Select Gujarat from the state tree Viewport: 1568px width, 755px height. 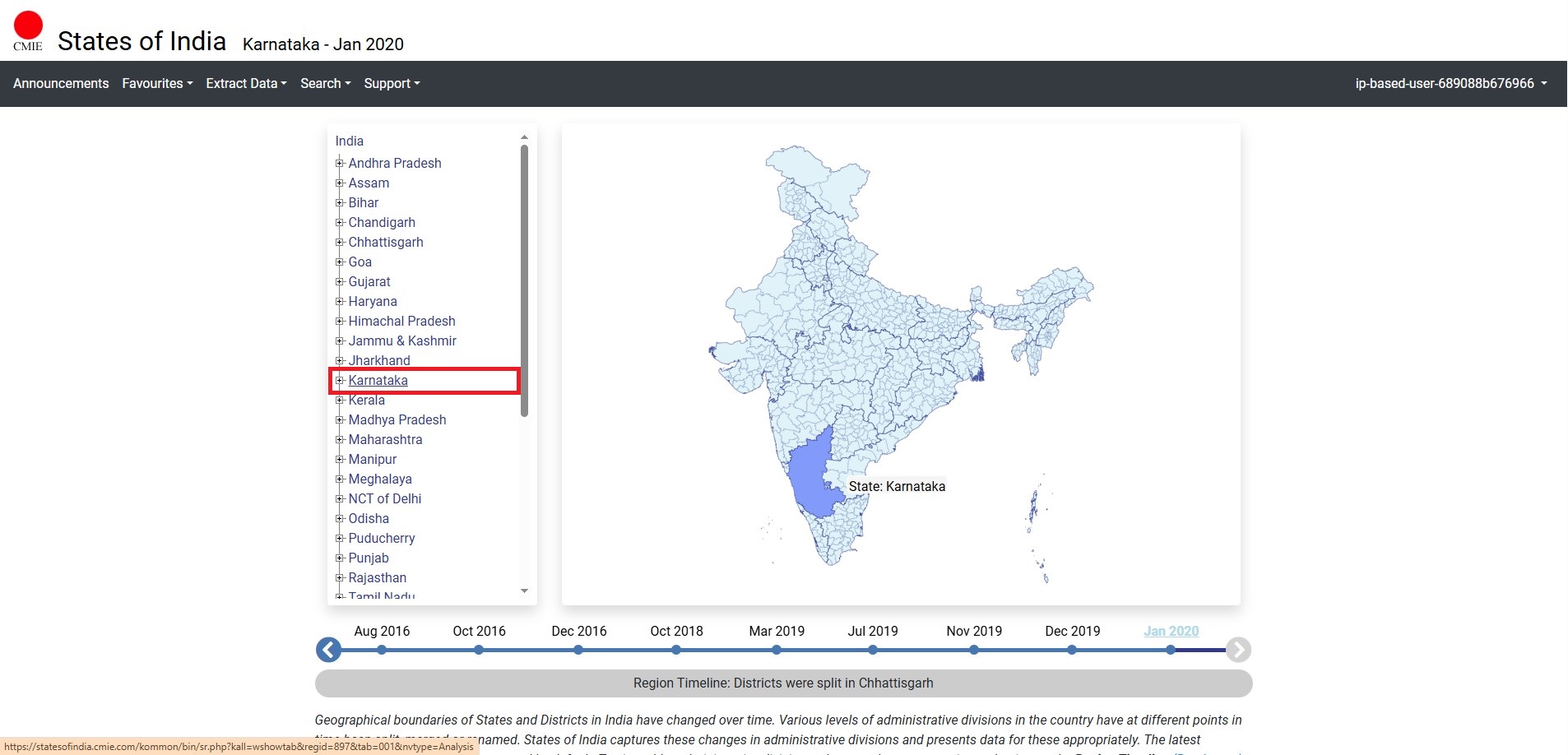click(369, 281)
